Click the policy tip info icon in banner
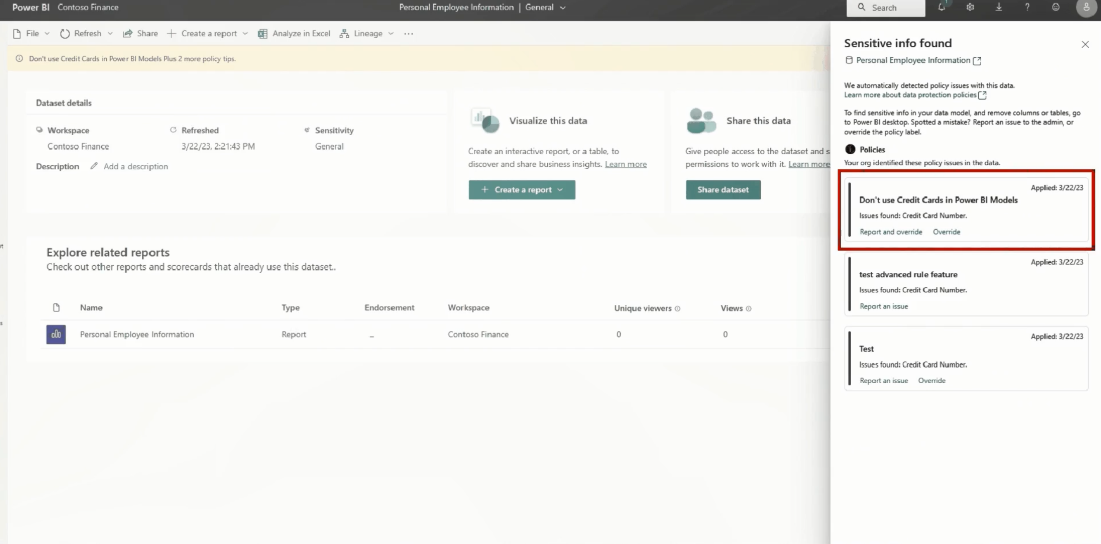The image size is (1101, 544). click(20, 59)
